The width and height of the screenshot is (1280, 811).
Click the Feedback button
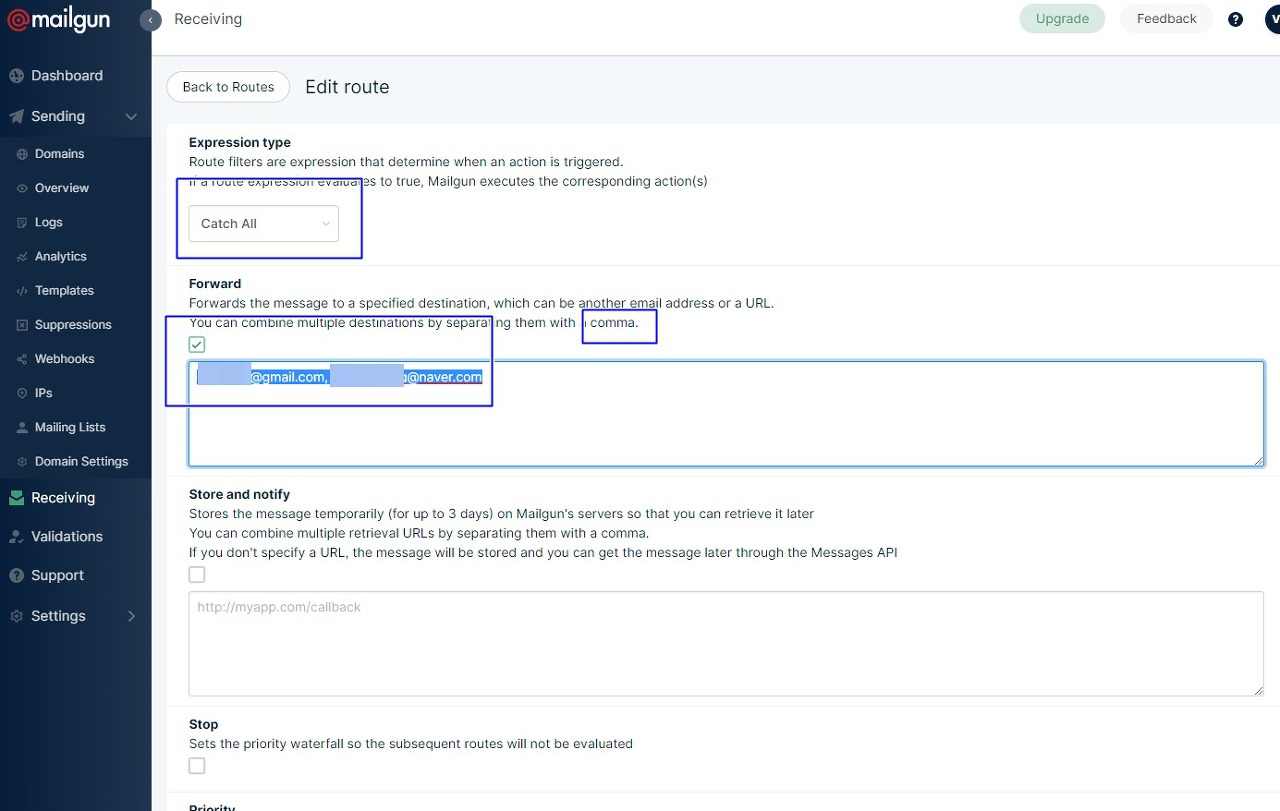point(1166,19)
